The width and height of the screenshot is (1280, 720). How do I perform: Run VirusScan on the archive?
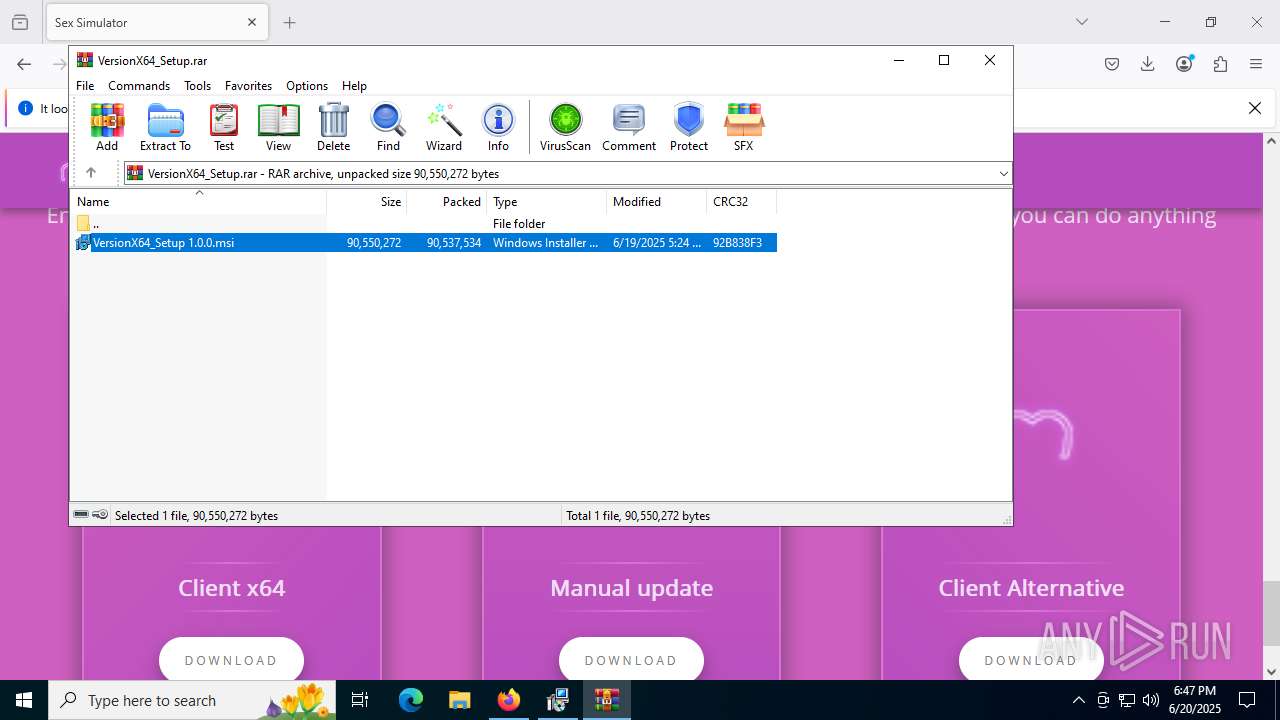[x=565, y=127]
